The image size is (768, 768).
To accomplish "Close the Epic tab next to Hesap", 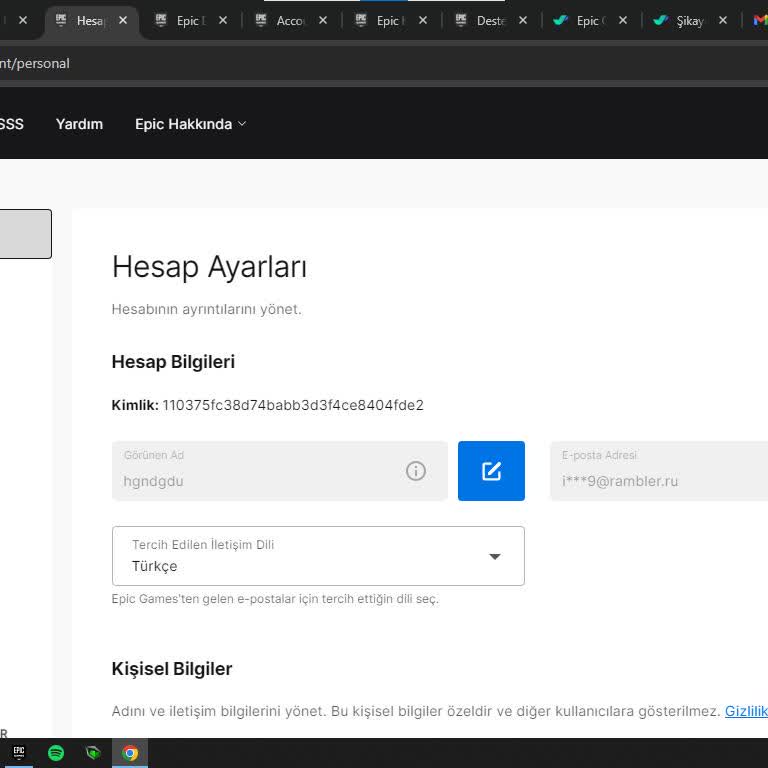I will (x=223, y=20).
